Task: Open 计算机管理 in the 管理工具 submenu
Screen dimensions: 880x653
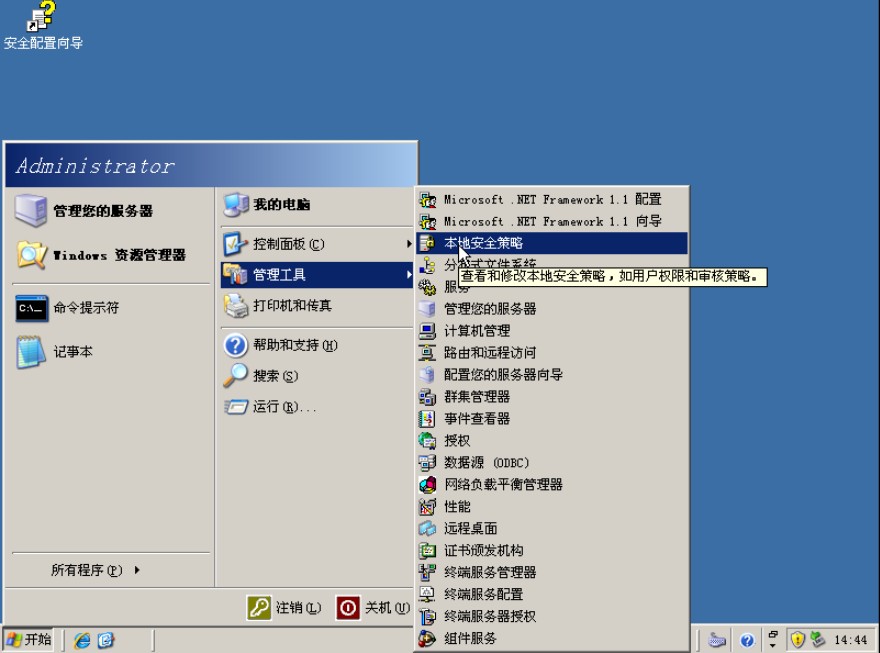Action: [552, 330]
